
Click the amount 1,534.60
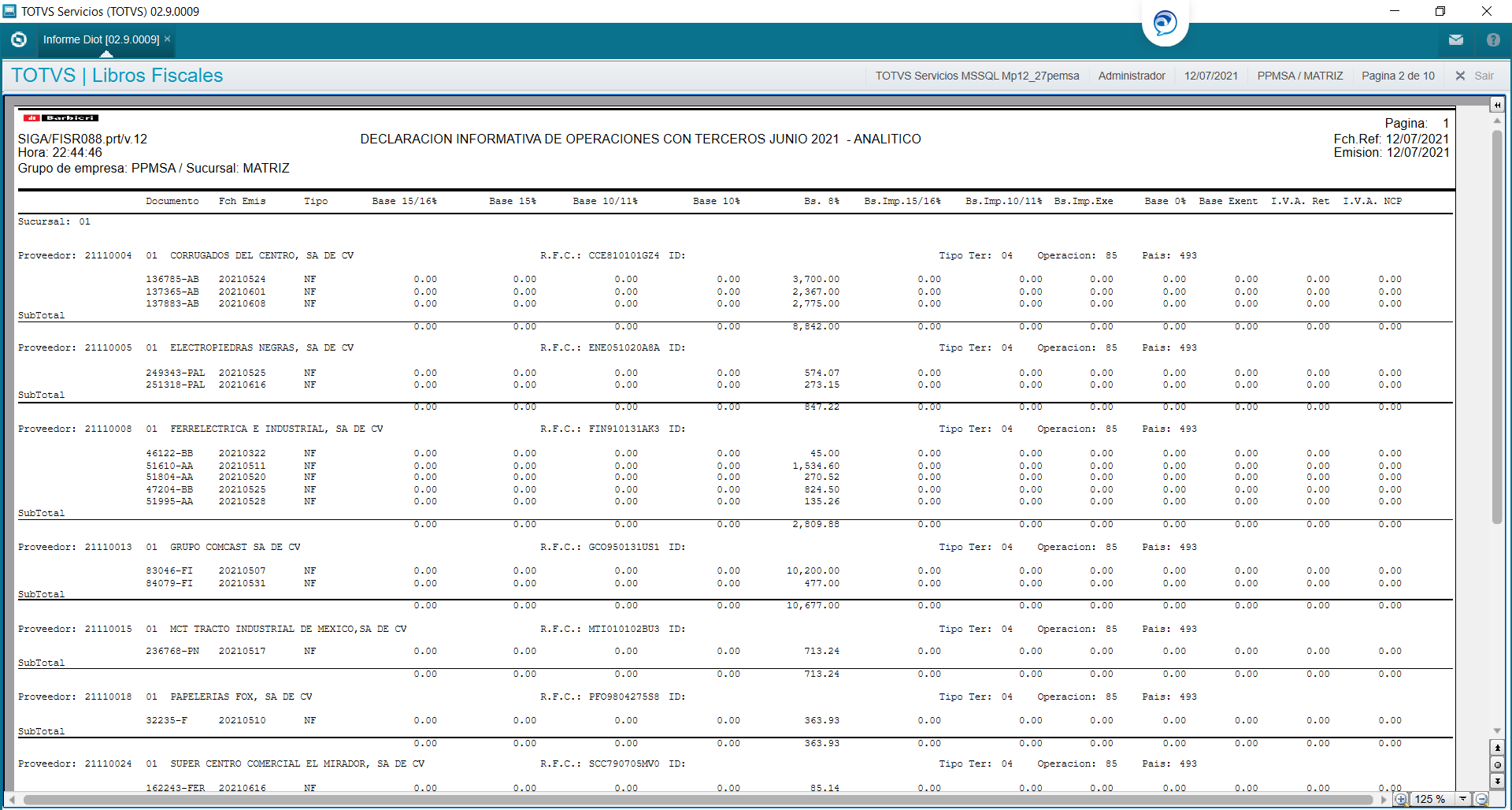(816, 466)
